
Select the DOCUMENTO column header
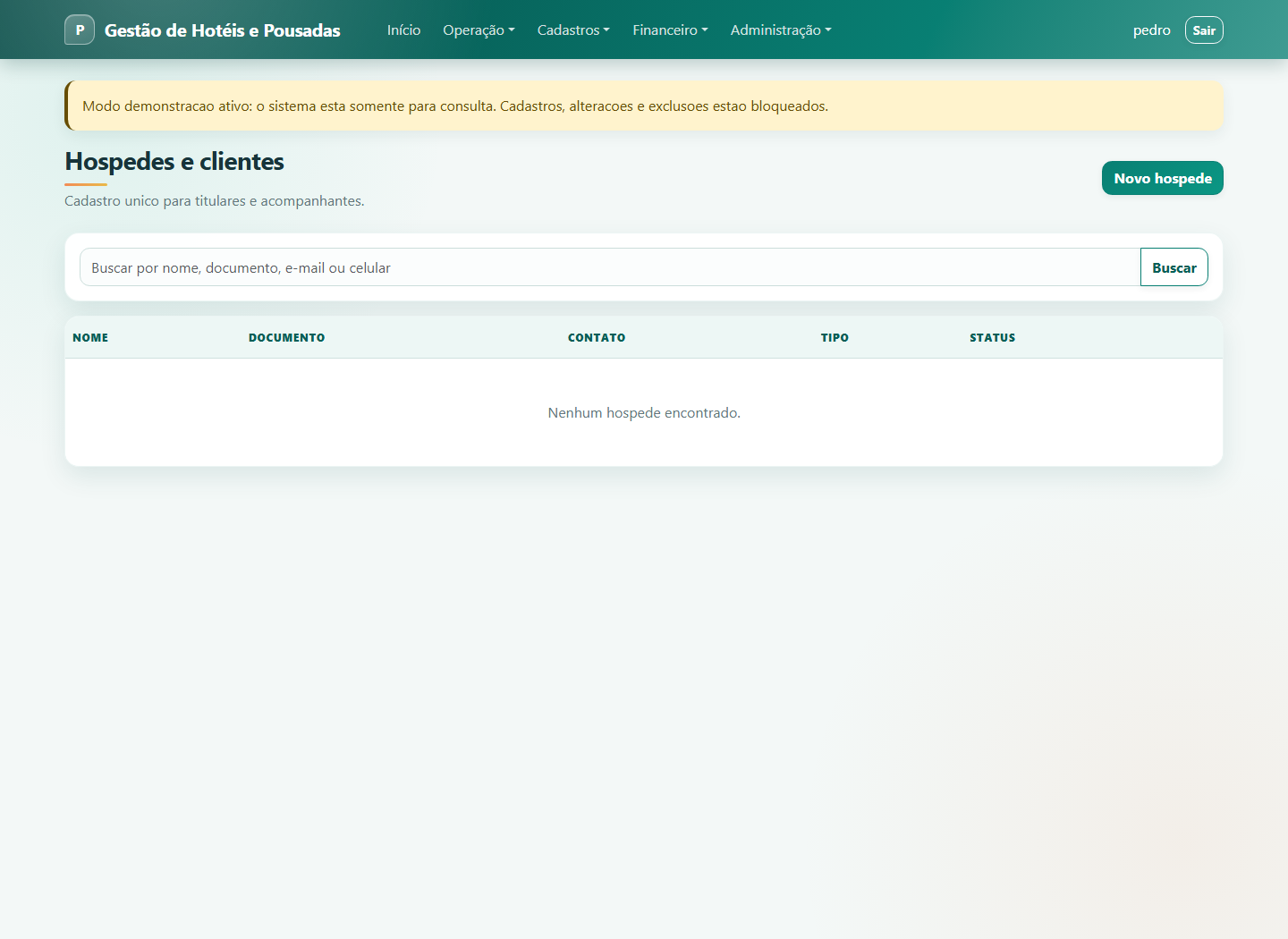pos(287,337)
